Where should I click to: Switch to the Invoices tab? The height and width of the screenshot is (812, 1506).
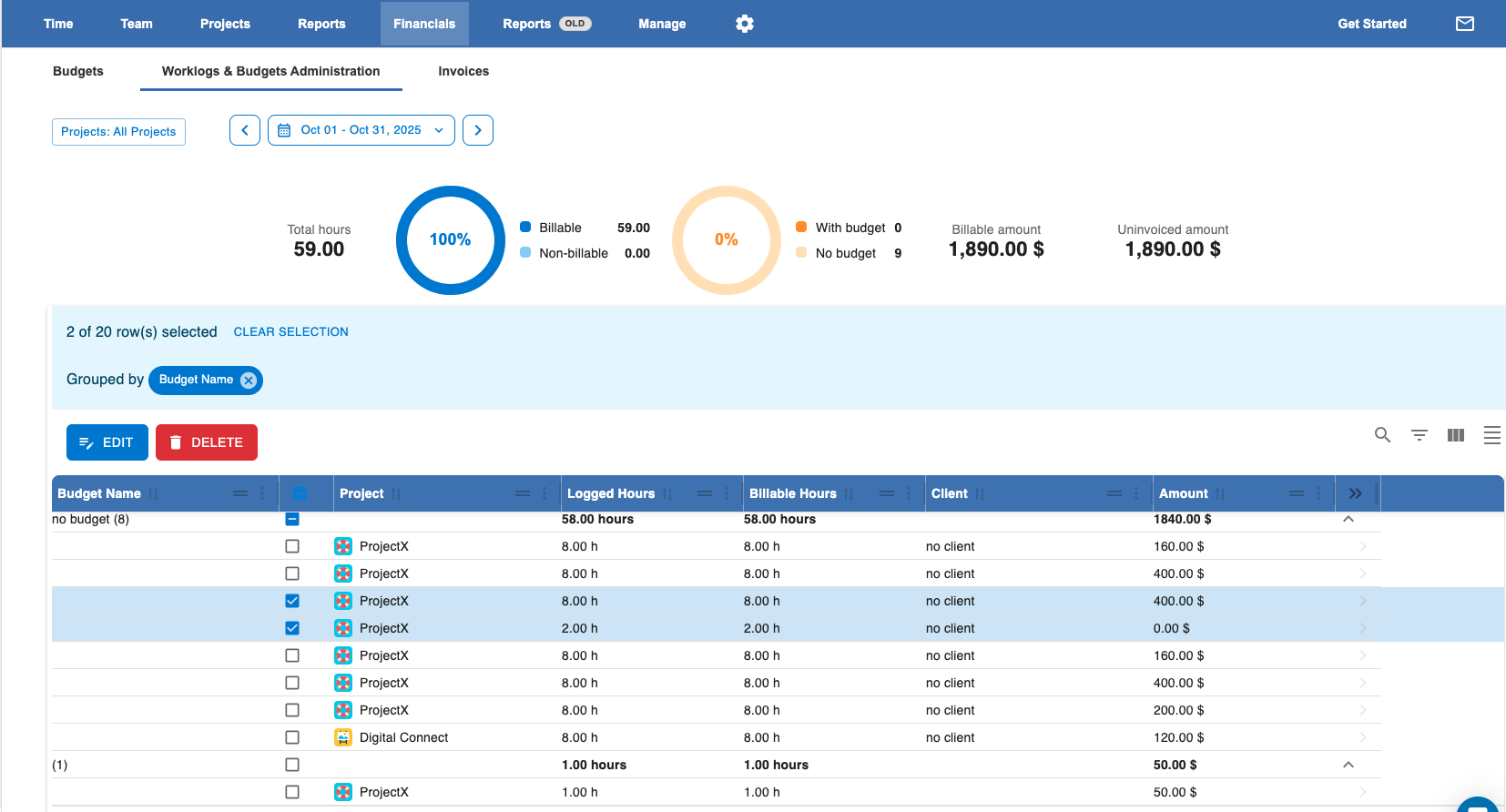463,71
